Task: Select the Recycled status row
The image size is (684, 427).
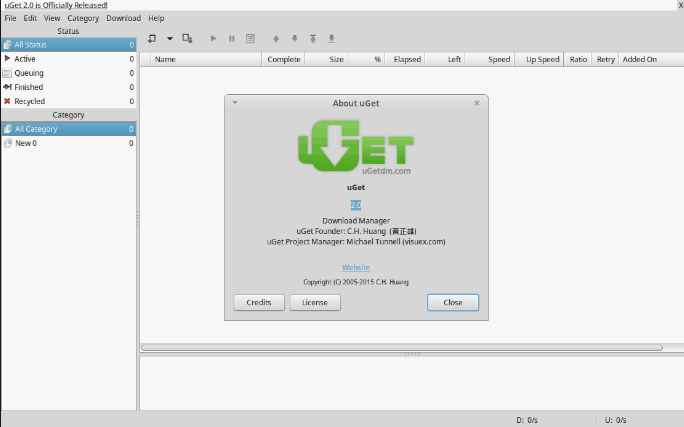Action: (x=69, y=101)
